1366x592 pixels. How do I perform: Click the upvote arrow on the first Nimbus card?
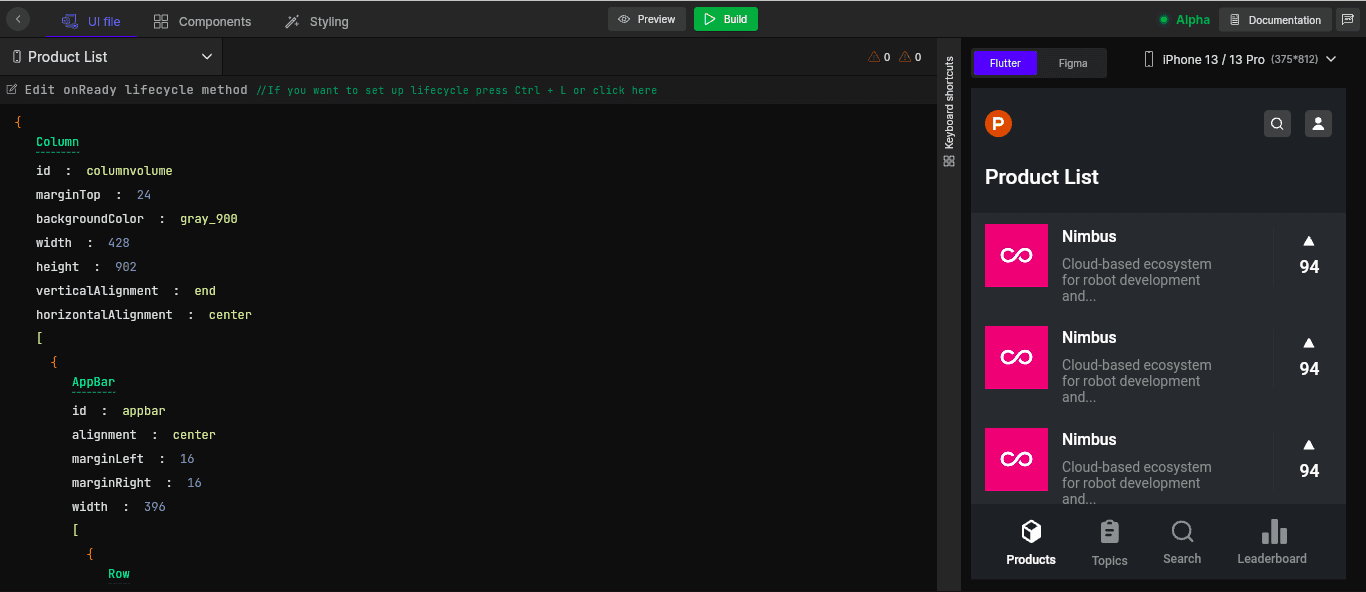point(1309,241)
